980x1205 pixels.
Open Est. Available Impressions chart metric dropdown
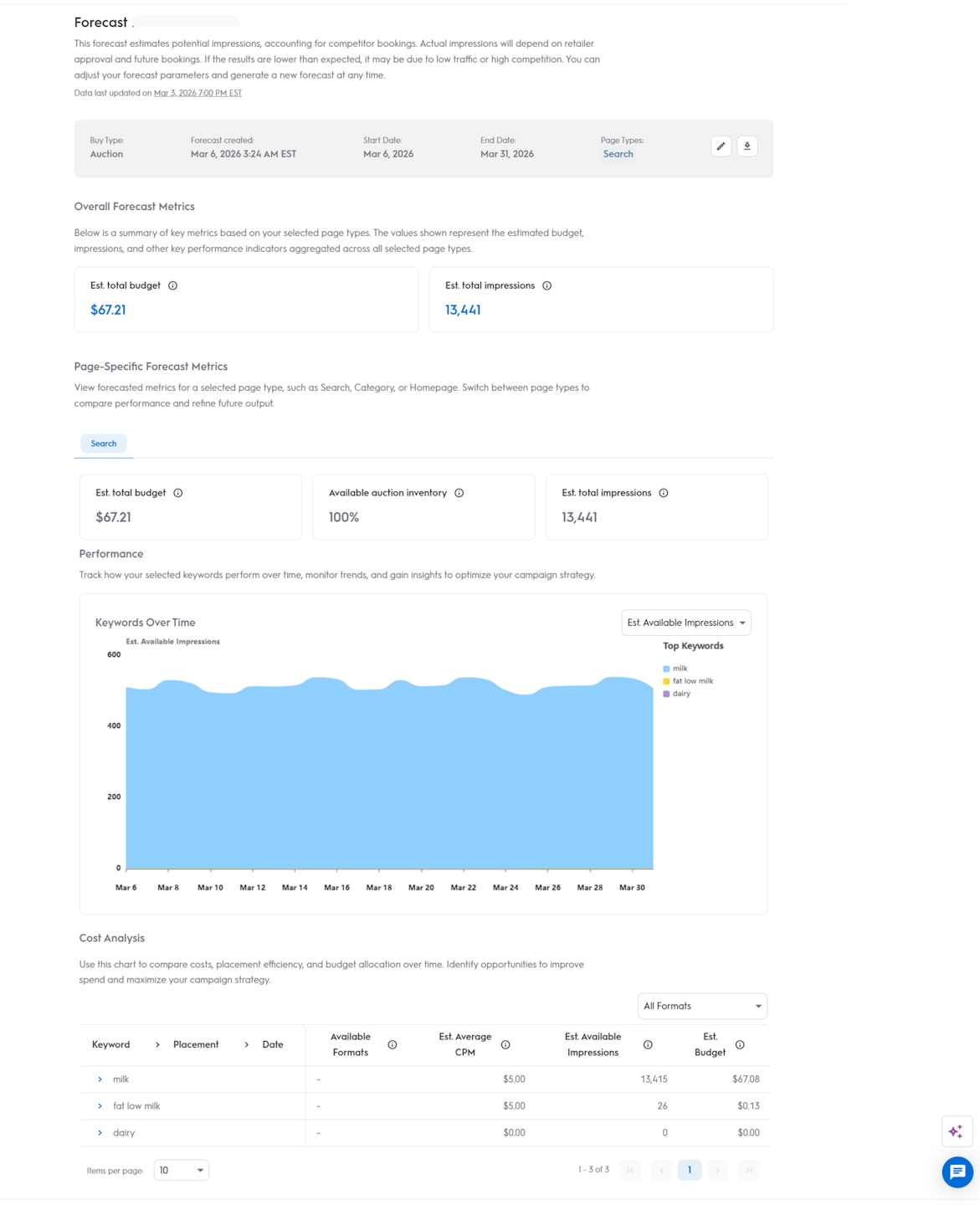[686, 623]
